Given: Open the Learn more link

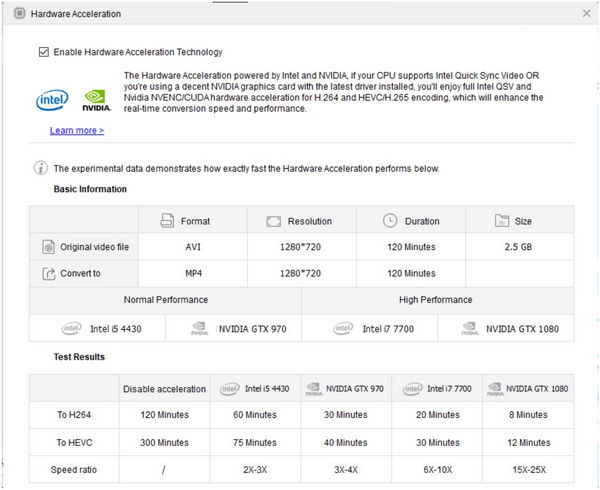Looking at the screenshot, I should point(77,130).
